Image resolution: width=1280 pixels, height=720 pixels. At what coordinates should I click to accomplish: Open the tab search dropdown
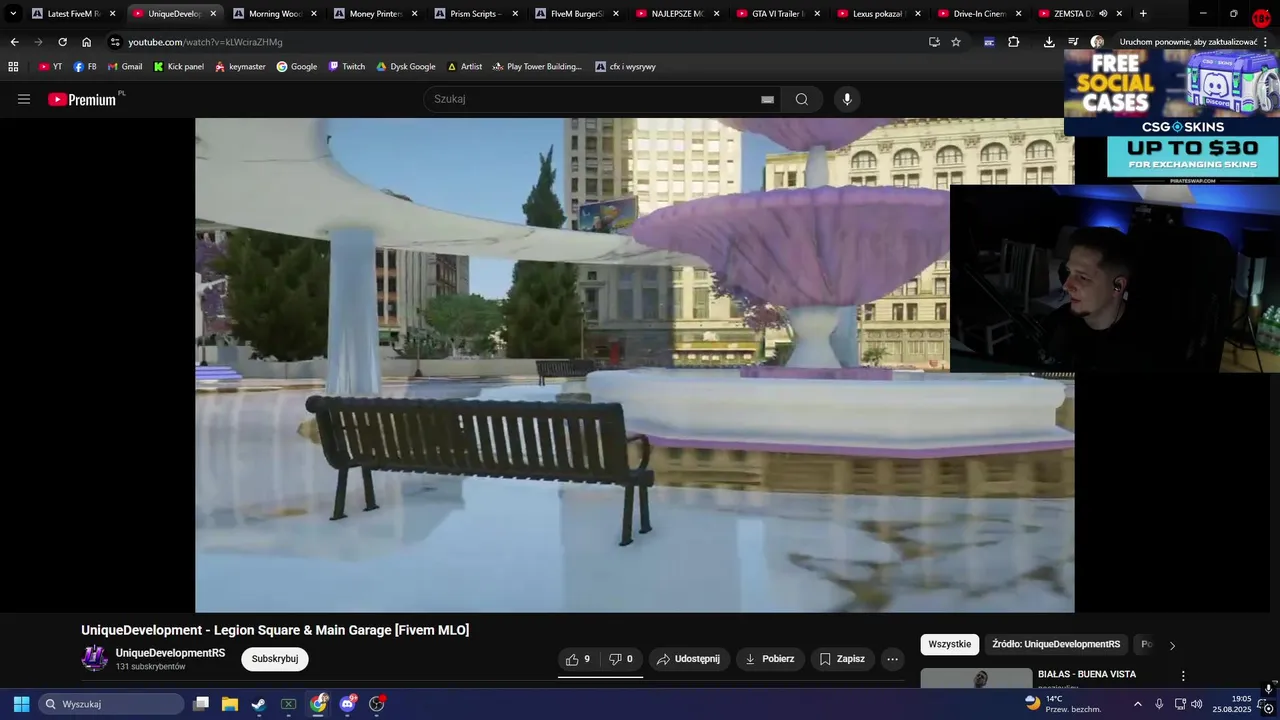pos(13,14)
